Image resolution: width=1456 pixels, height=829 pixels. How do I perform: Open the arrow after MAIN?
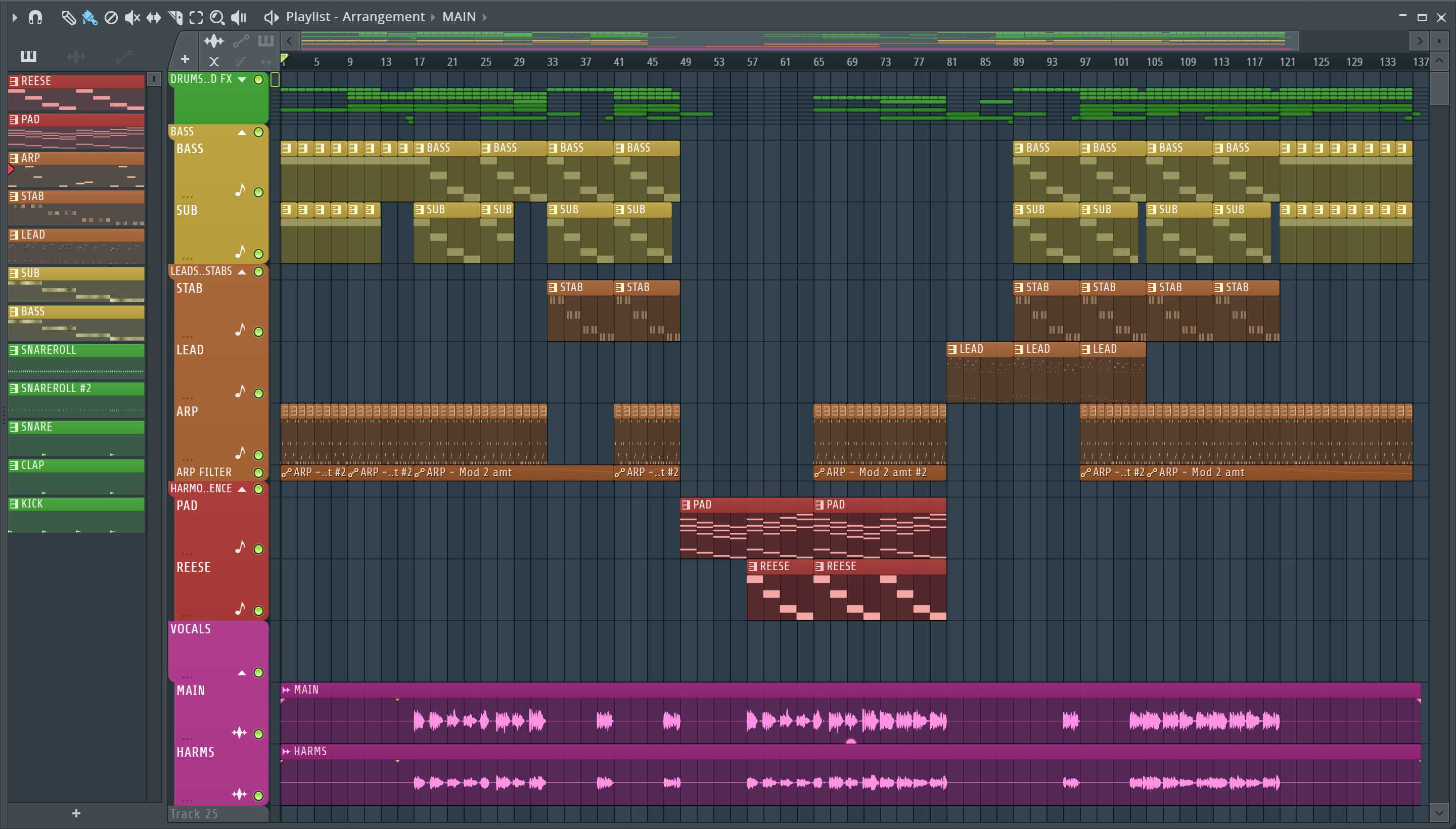pyautogui.click(x=485, y=18)
